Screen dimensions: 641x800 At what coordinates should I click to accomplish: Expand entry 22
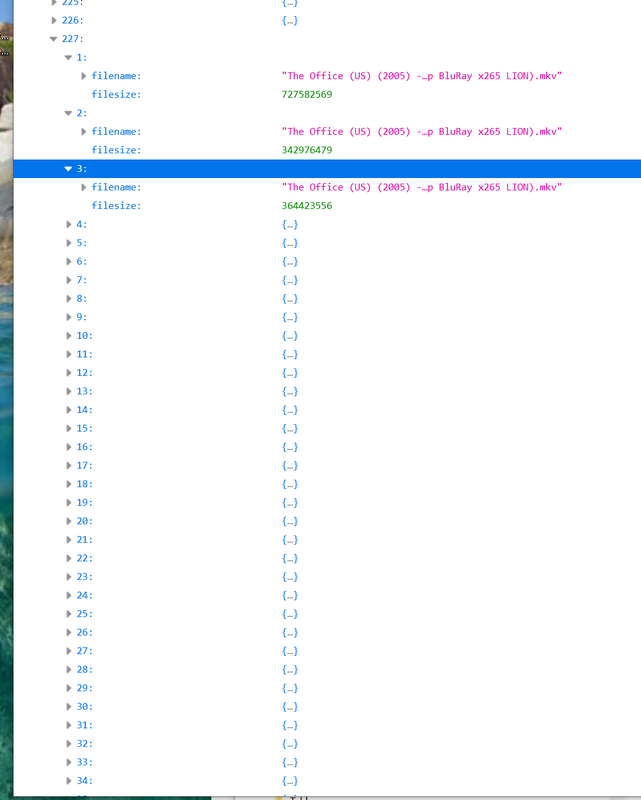69,558
